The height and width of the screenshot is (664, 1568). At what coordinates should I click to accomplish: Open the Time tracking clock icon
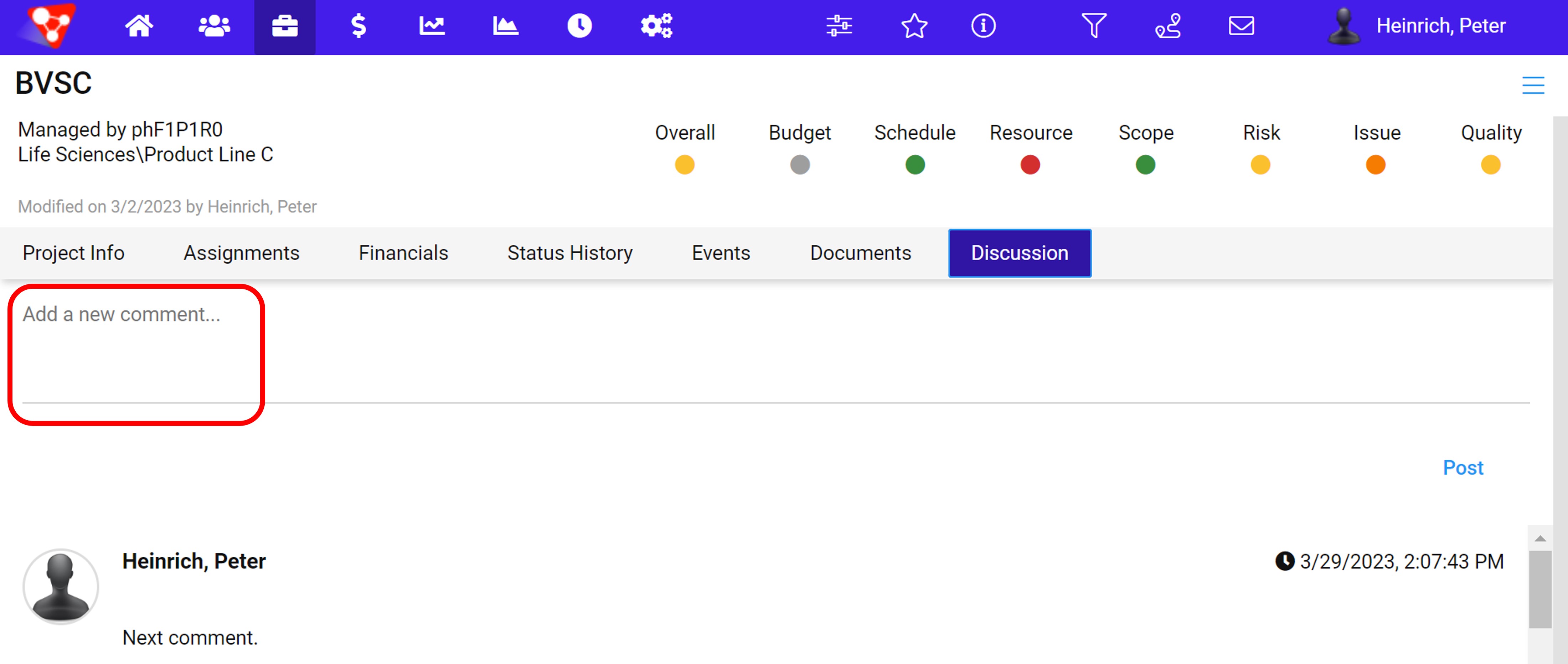(x=579, y=26)
